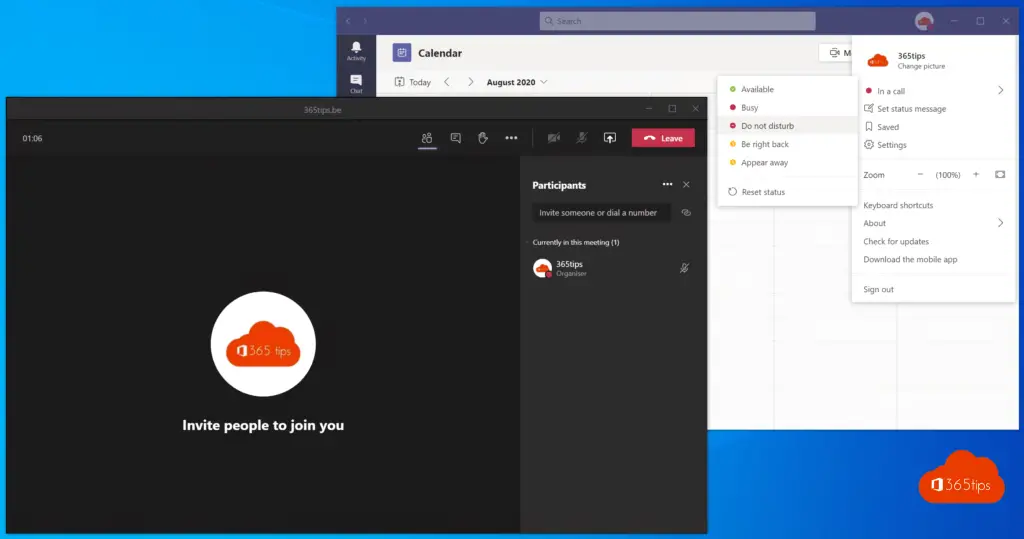Set status to Be right back
Viewport: 1024px width, 539px height.
pos(787,144)
